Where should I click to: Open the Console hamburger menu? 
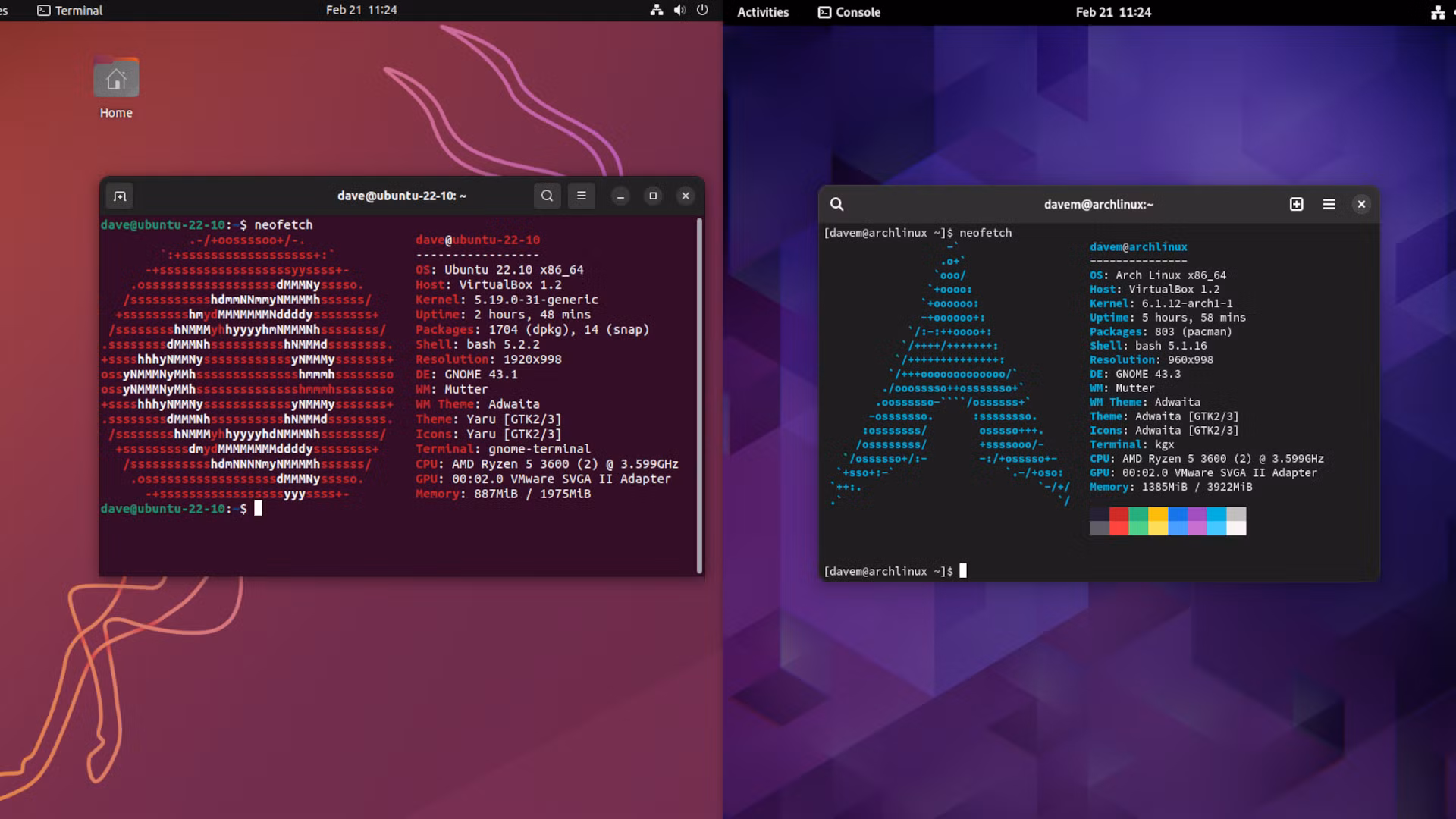click(x=1329, y=204)
